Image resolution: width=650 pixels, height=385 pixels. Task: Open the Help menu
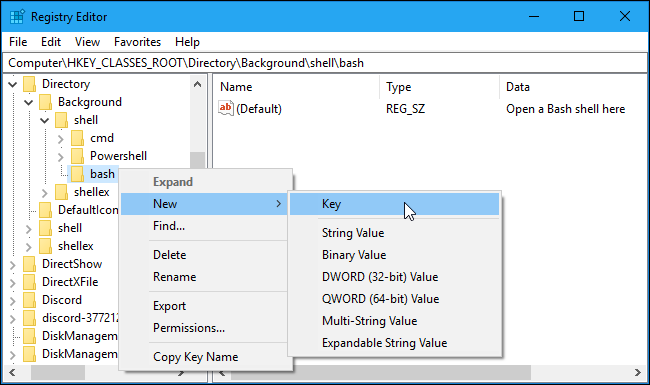point(187,42)
